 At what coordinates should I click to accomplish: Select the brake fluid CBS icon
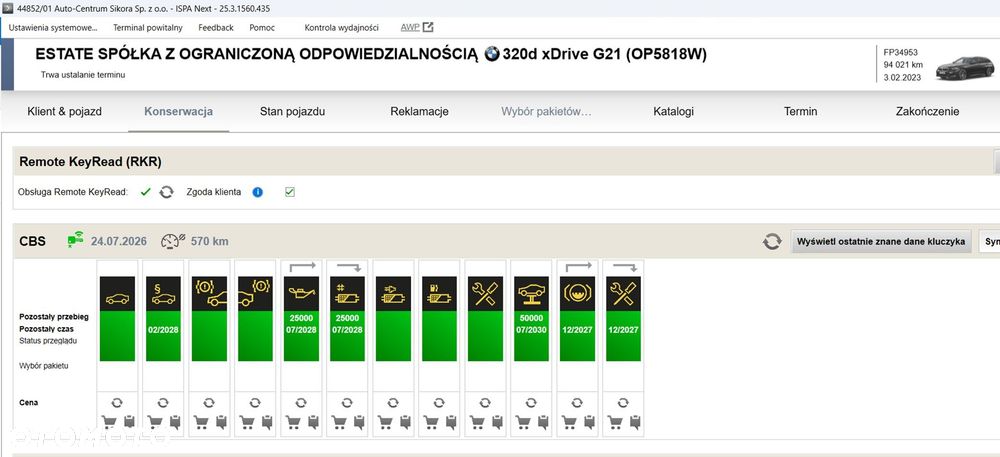coord(577,294)
